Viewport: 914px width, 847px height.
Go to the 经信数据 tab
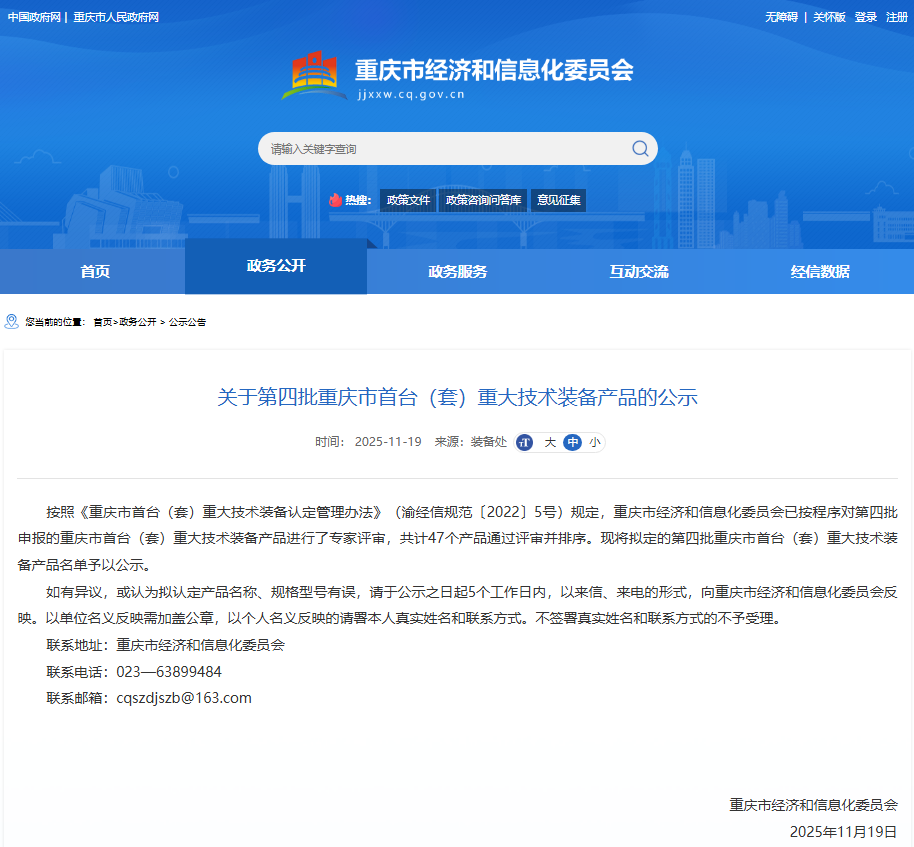click(820, 271)
